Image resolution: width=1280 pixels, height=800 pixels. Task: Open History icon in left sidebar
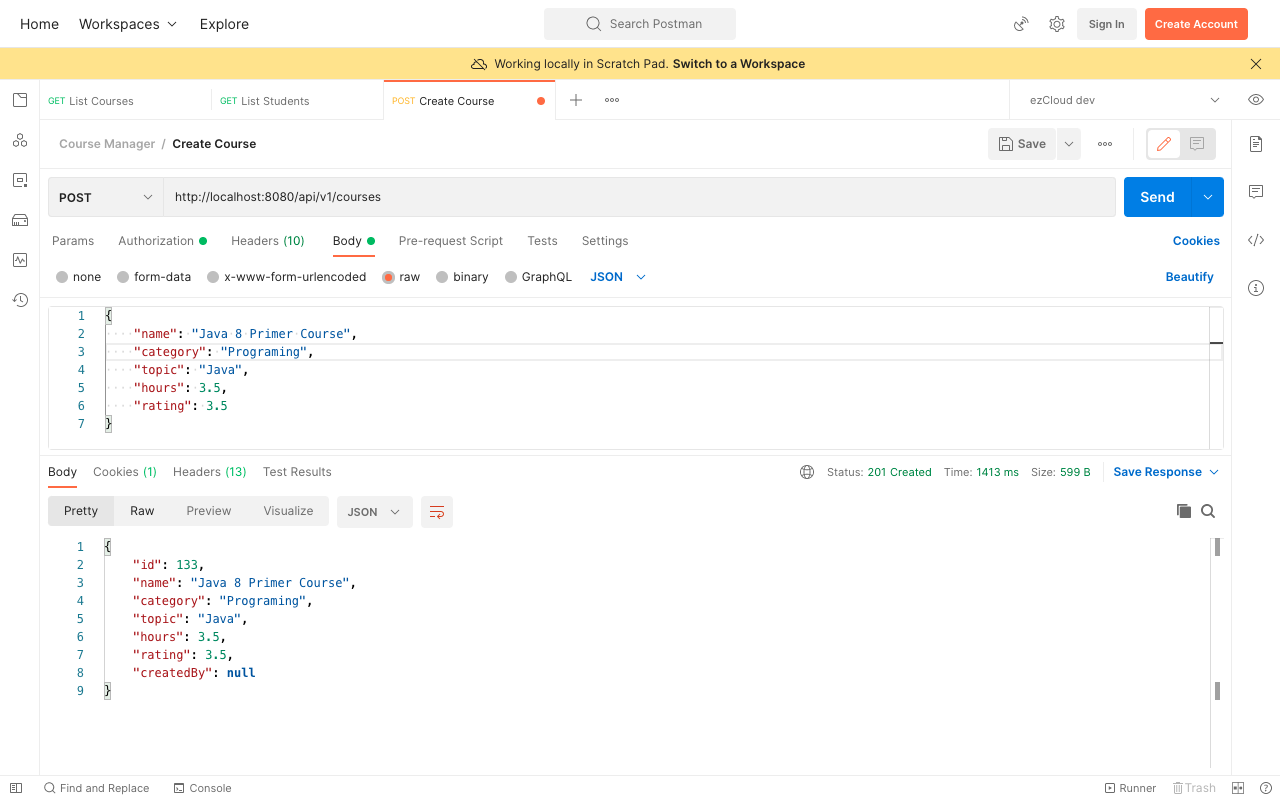pos(20,300)
